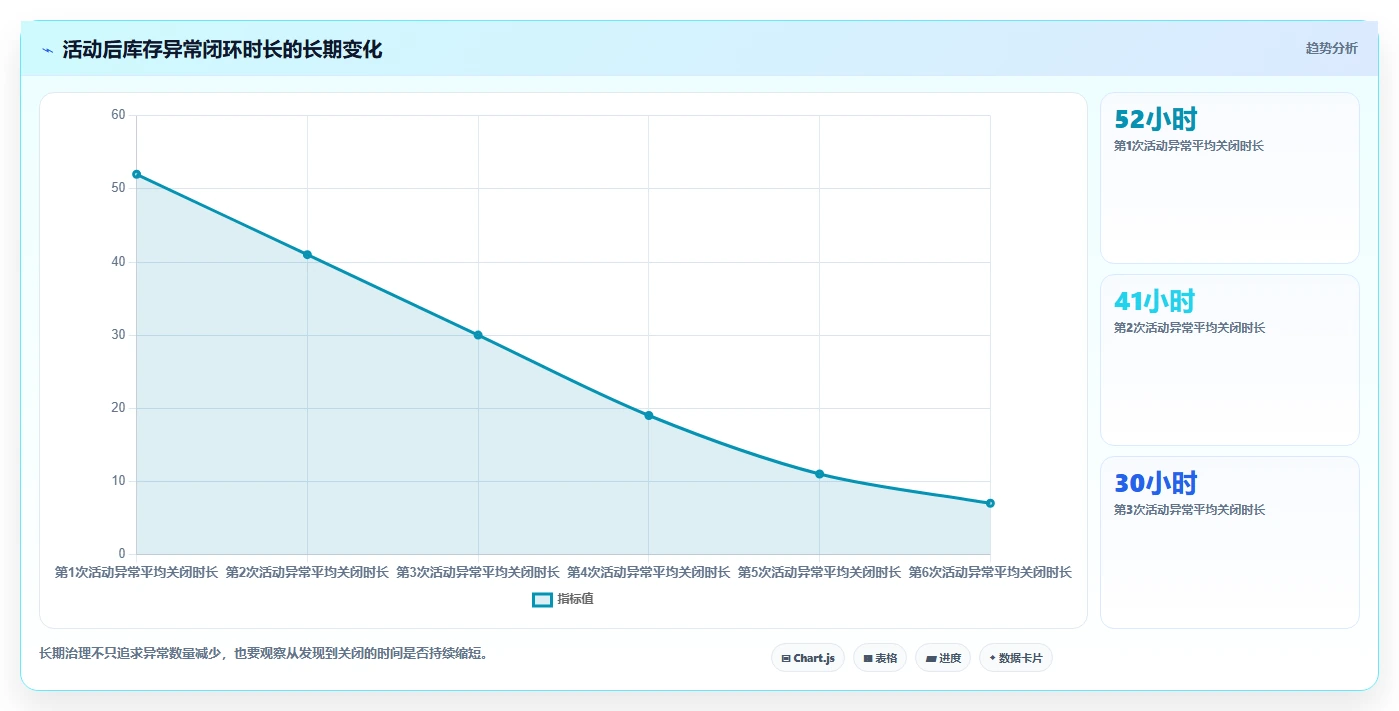Select the 表格 tag chip
1399x711 pixels.
coord(880,658)
